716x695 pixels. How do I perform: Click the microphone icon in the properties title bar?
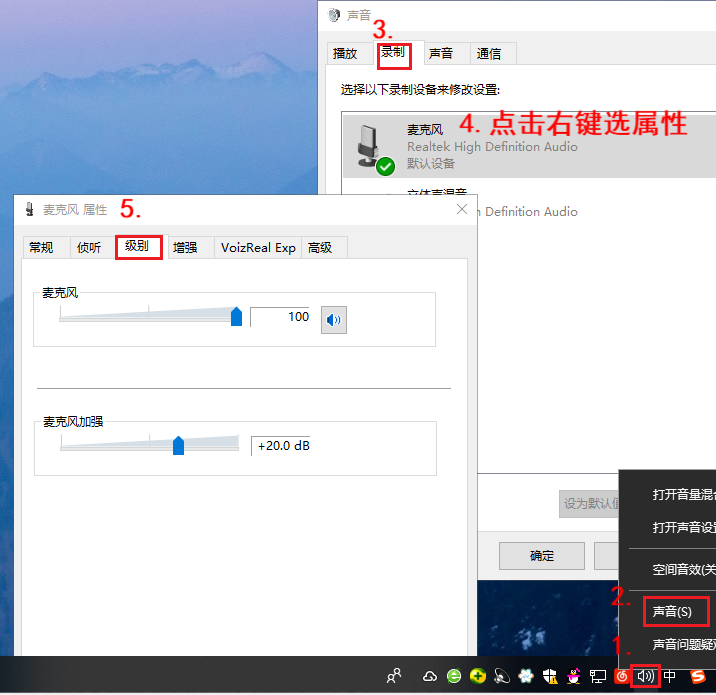click(x=30, y=209)
